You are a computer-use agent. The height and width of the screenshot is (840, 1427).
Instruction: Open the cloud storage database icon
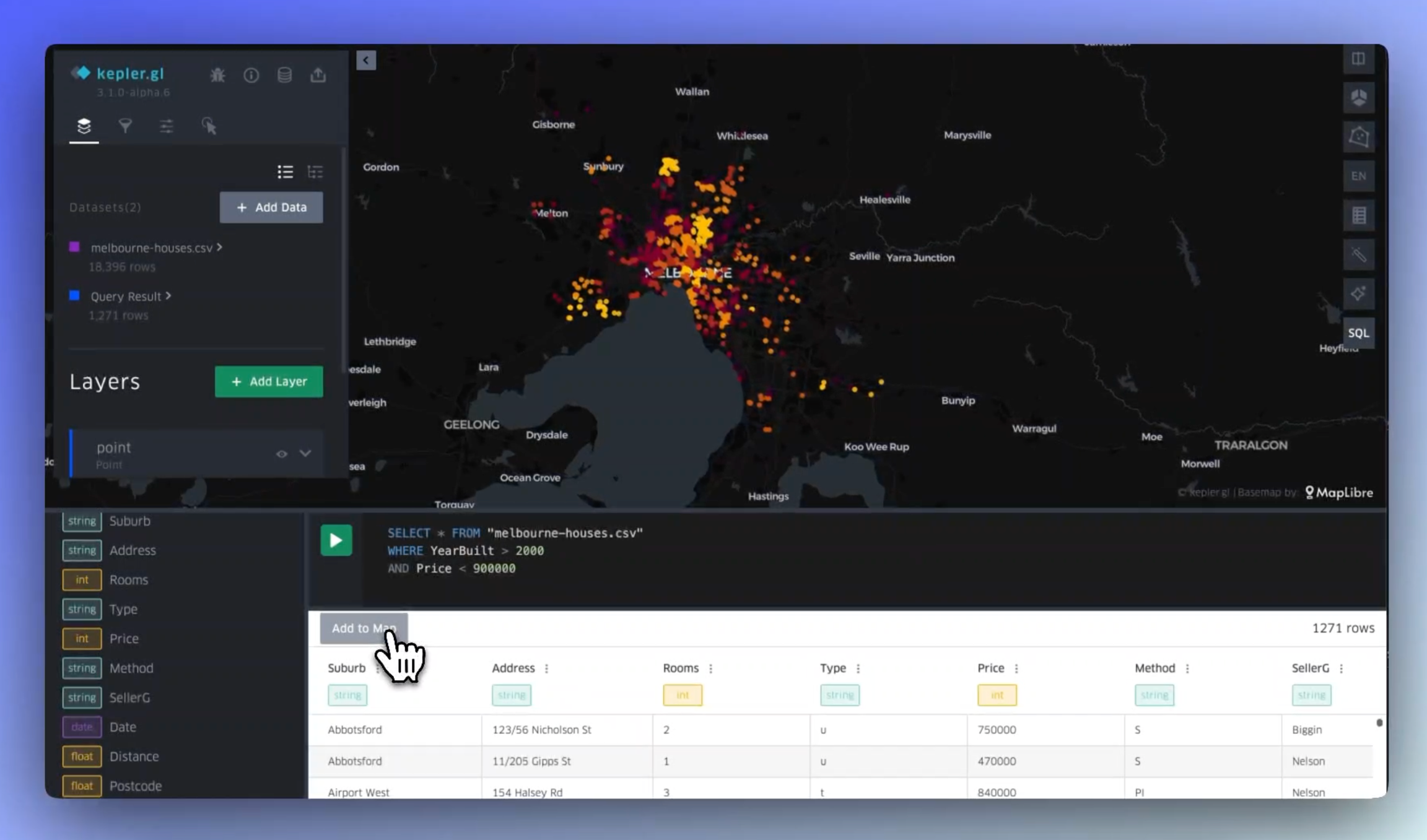point(284,75)
